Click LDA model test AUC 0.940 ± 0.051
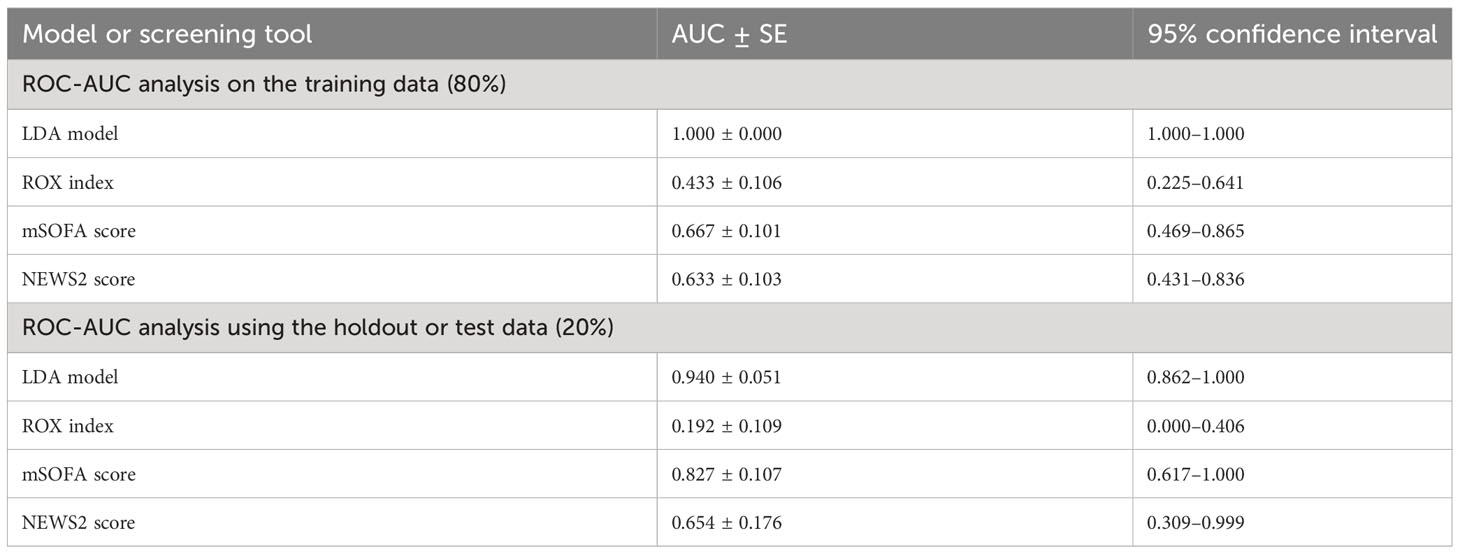Image resolution: width=1460 pixels, height=554 pixels. click(727, 377)
